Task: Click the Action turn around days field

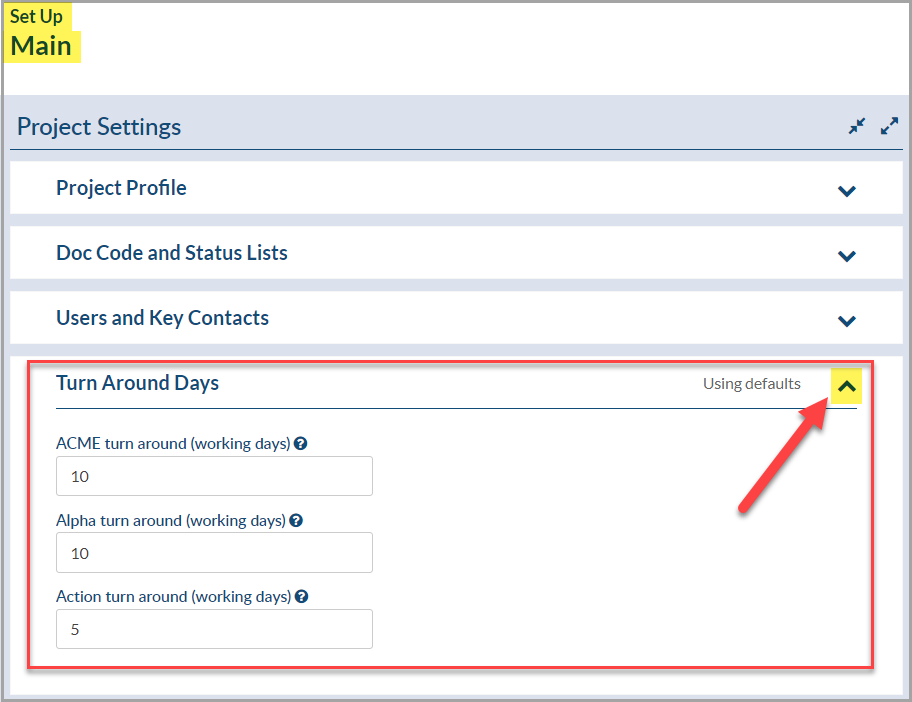Action: click(x=214, y=629)
